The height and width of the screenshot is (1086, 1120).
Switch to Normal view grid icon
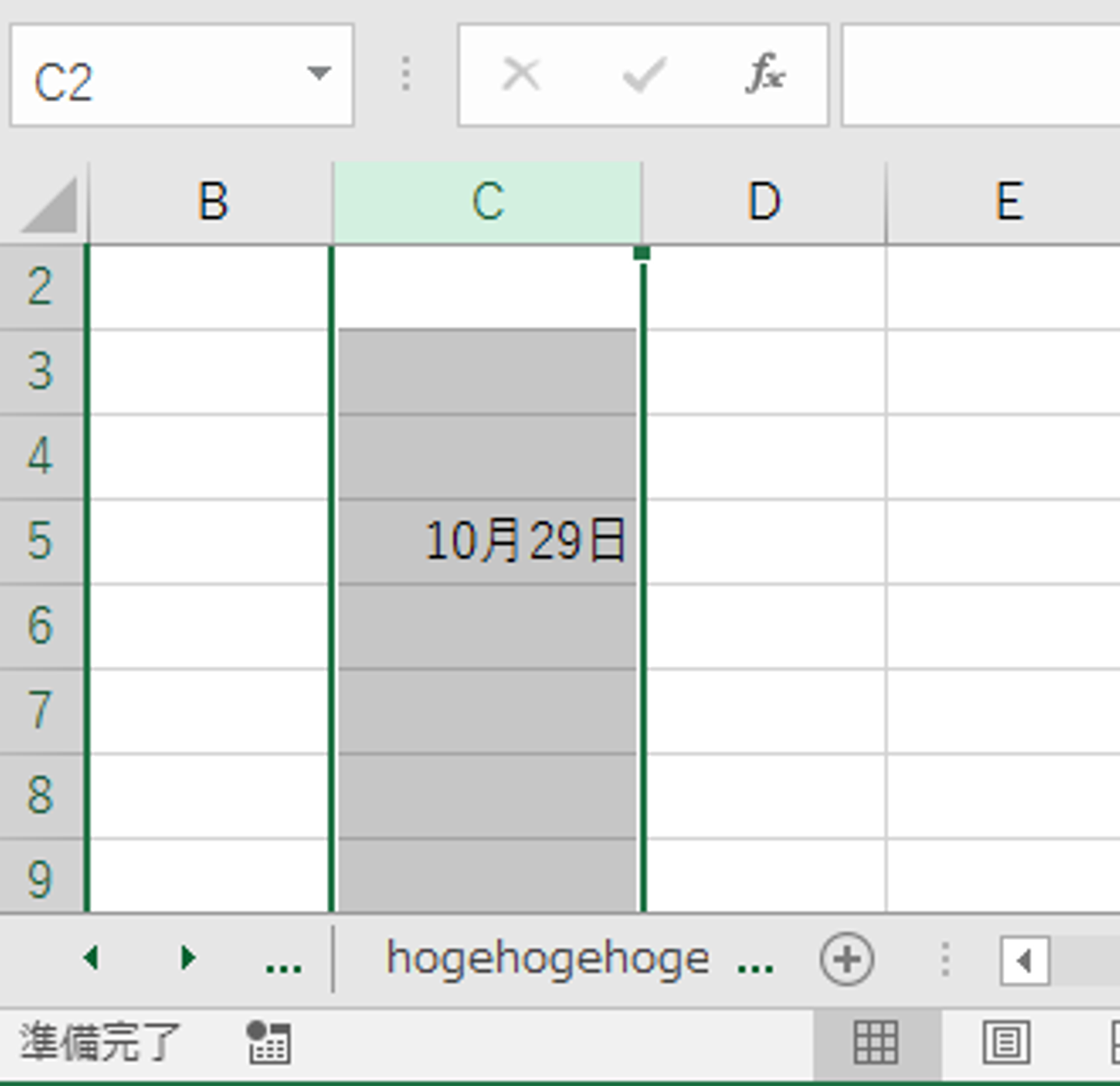876,1042
